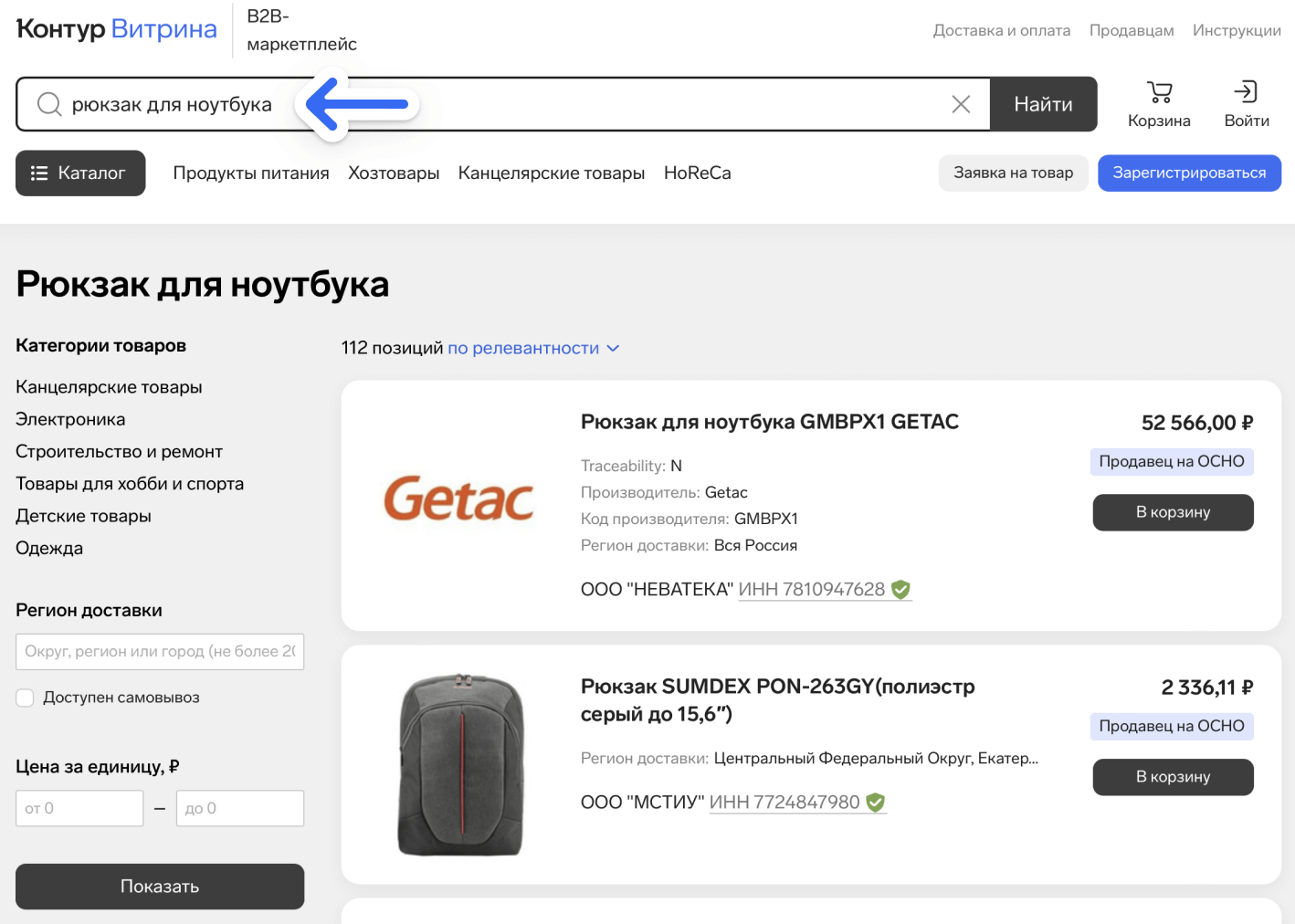The width and height of the screenshot is (1295, 924).
Task: Select Электроника in the sidebar categories
Action: (70, 419)
